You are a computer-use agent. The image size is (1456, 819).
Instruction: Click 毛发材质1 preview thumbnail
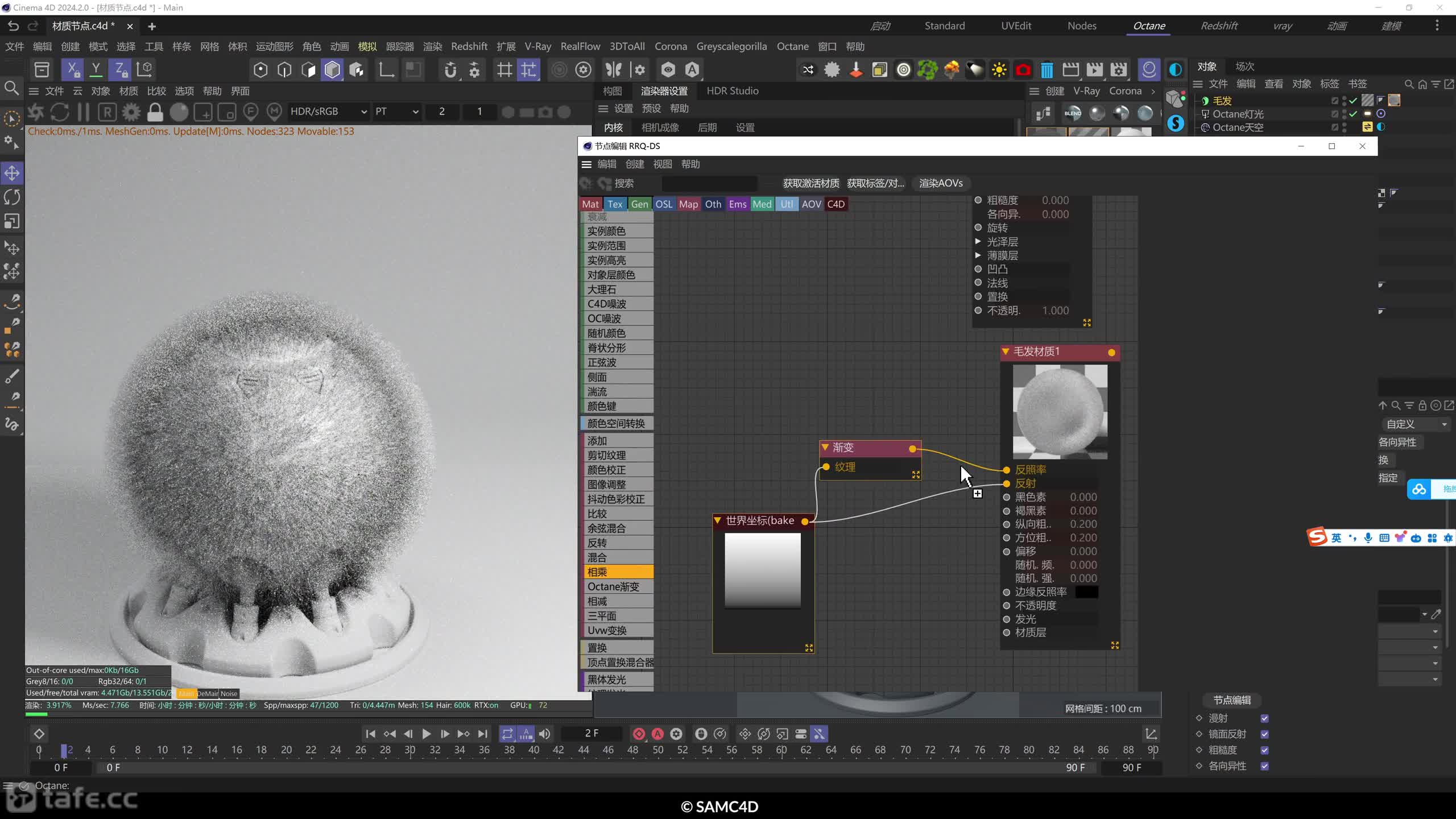click(x=1060, y=412)
